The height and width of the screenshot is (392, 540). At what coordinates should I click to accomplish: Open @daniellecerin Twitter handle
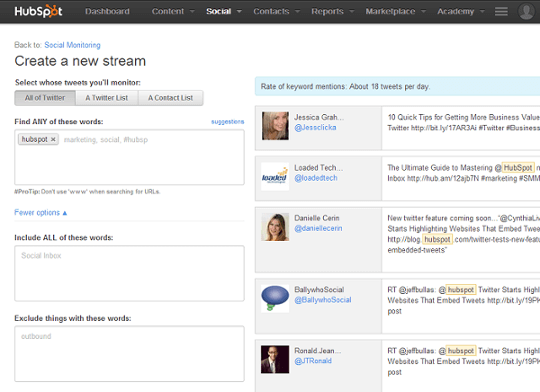click(x=318, y=228)
